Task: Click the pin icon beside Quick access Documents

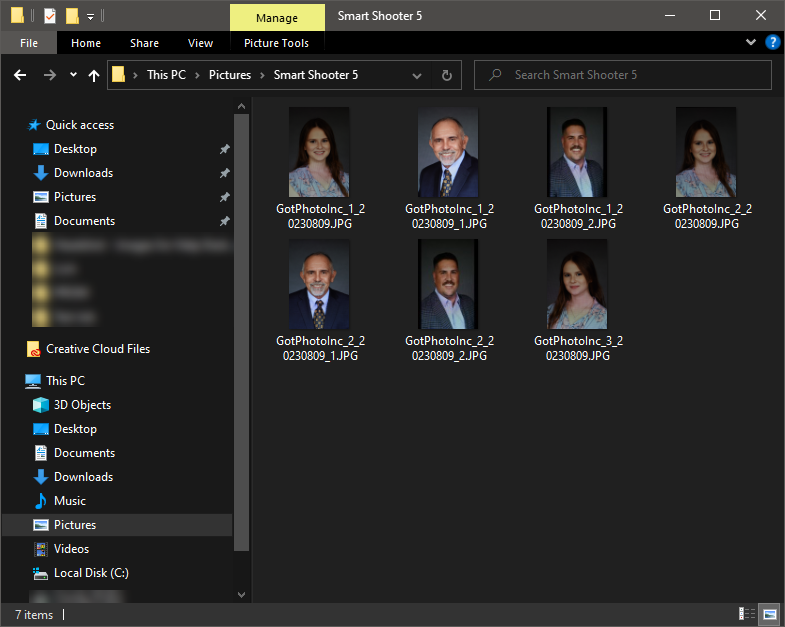Action: [x=224, y=221]
